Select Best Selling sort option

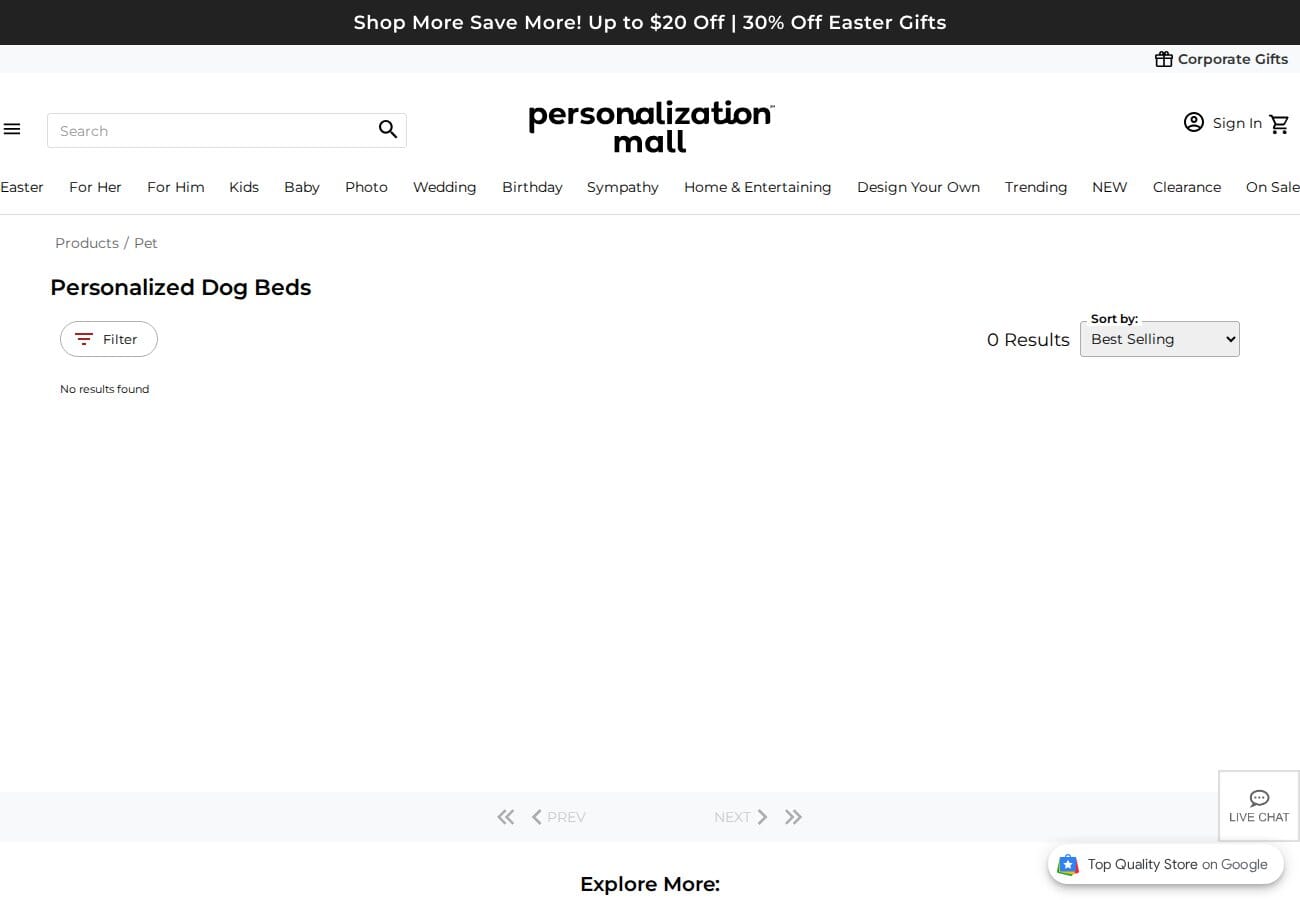pyautogui.click(x=1159, y=339)
